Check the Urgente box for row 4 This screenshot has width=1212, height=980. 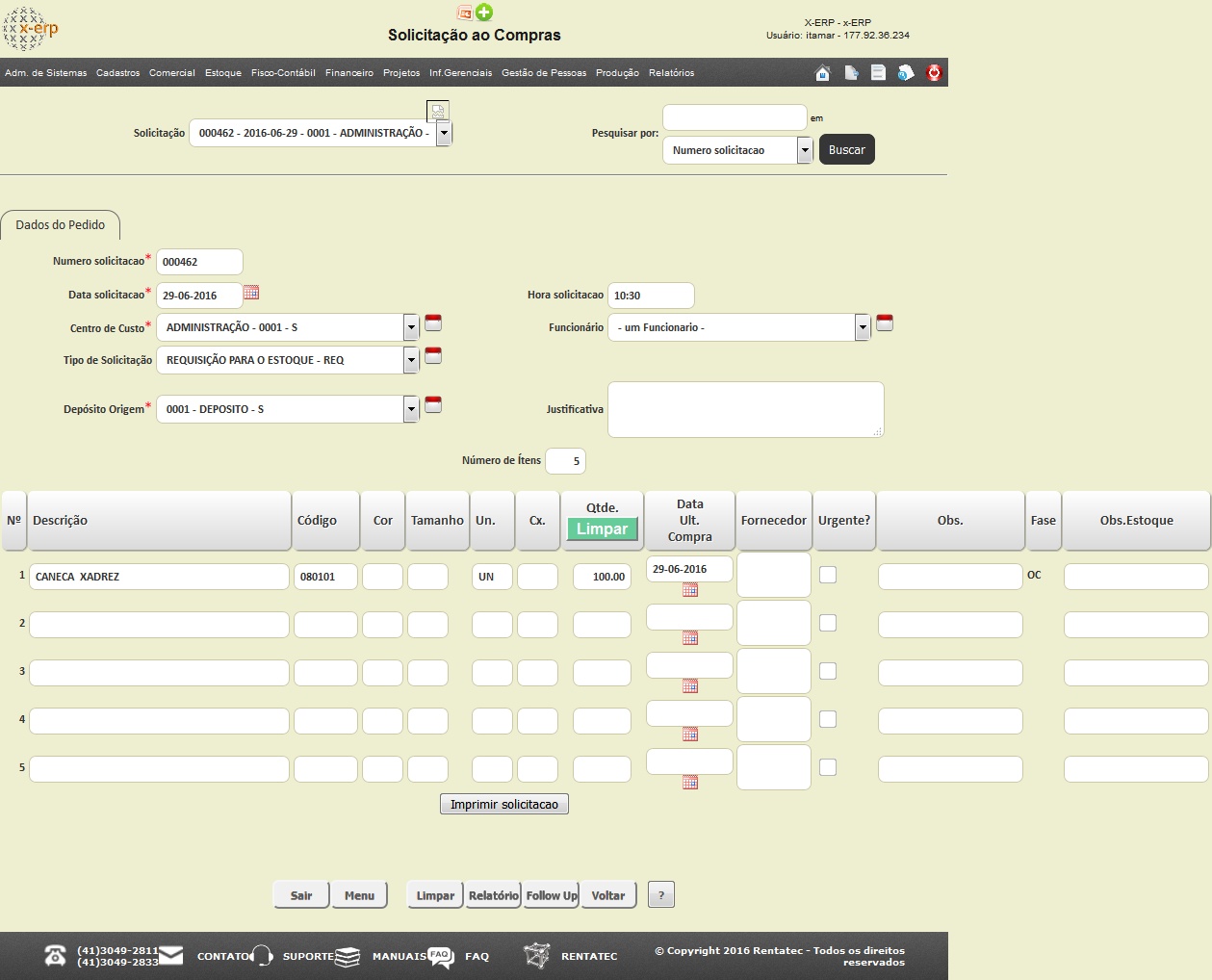point(828,719)
